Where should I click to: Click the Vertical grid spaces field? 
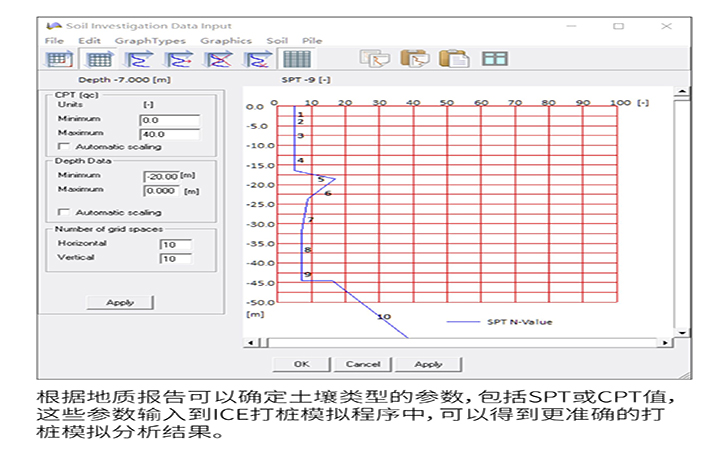click(176, 259)
